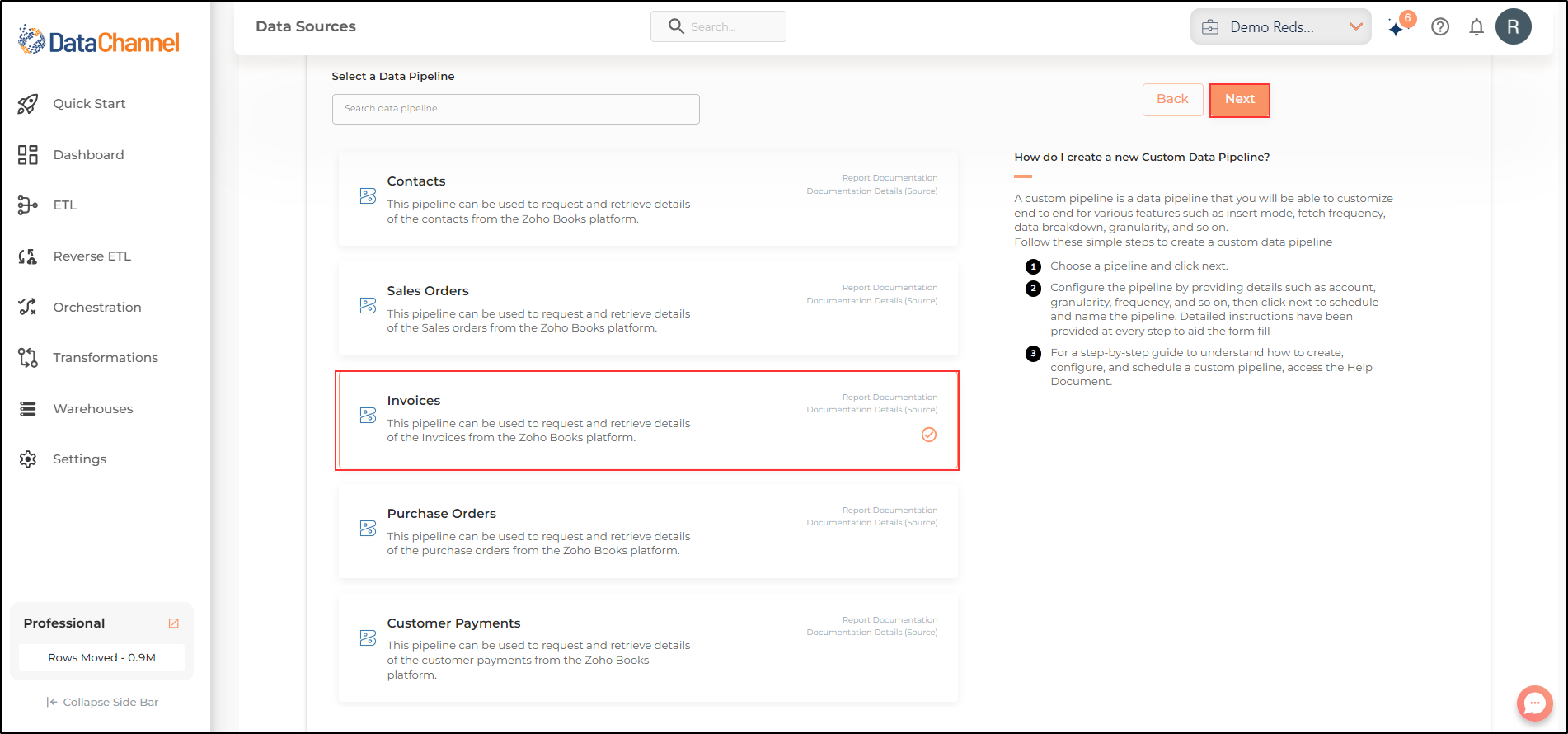Open Settings section
The width and height of the screenshot is (1568, 734).
click(80, 459)
